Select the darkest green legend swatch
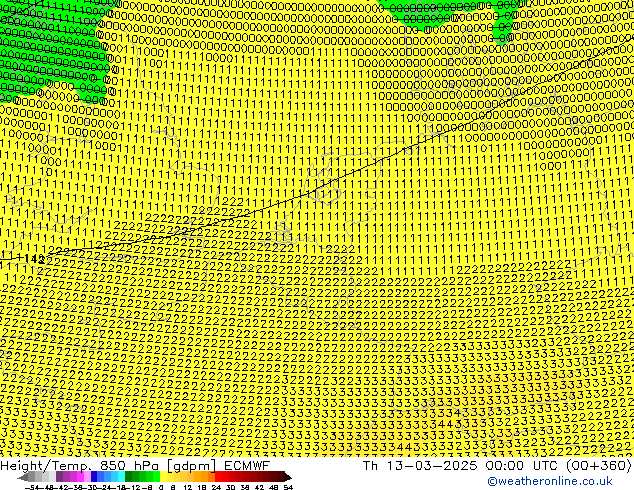634x490 pixels. (x=129, y=476)
